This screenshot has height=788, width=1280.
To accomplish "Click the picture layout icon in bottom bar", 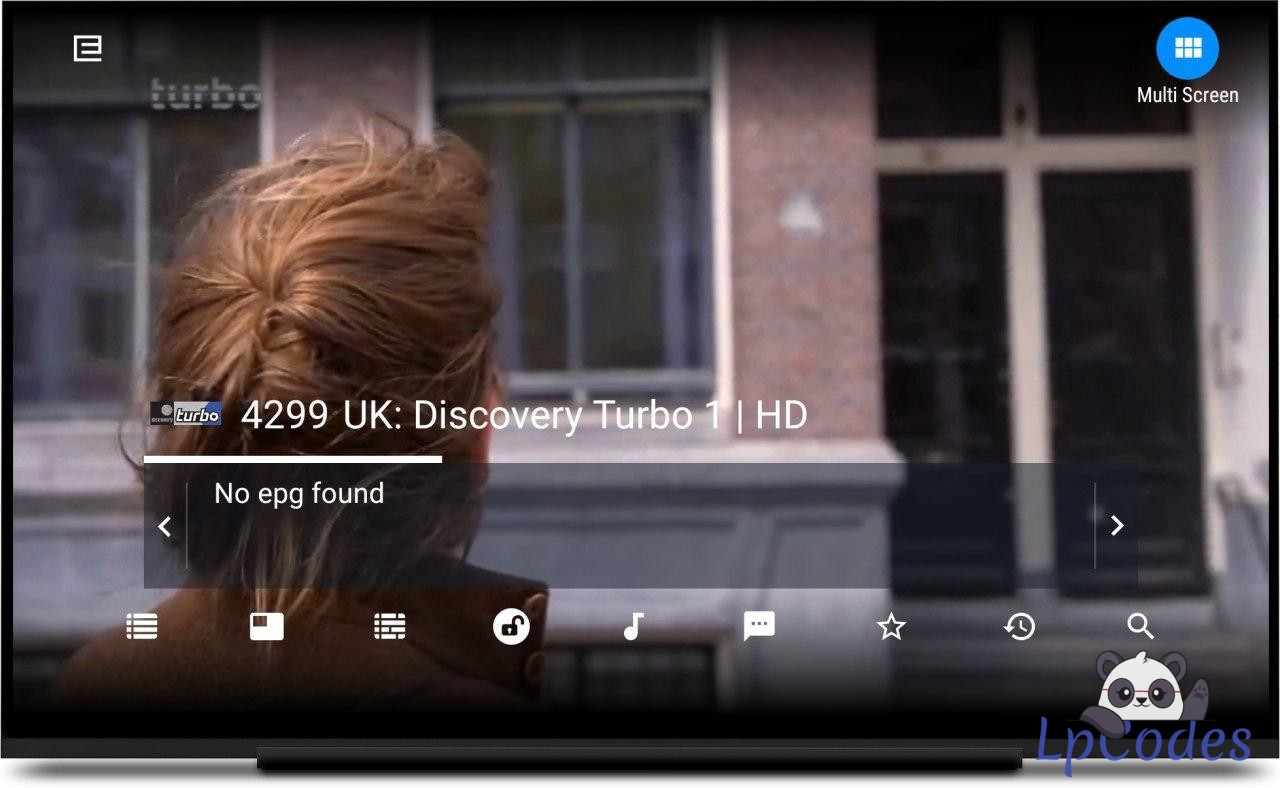I will [x=266, y=627].
